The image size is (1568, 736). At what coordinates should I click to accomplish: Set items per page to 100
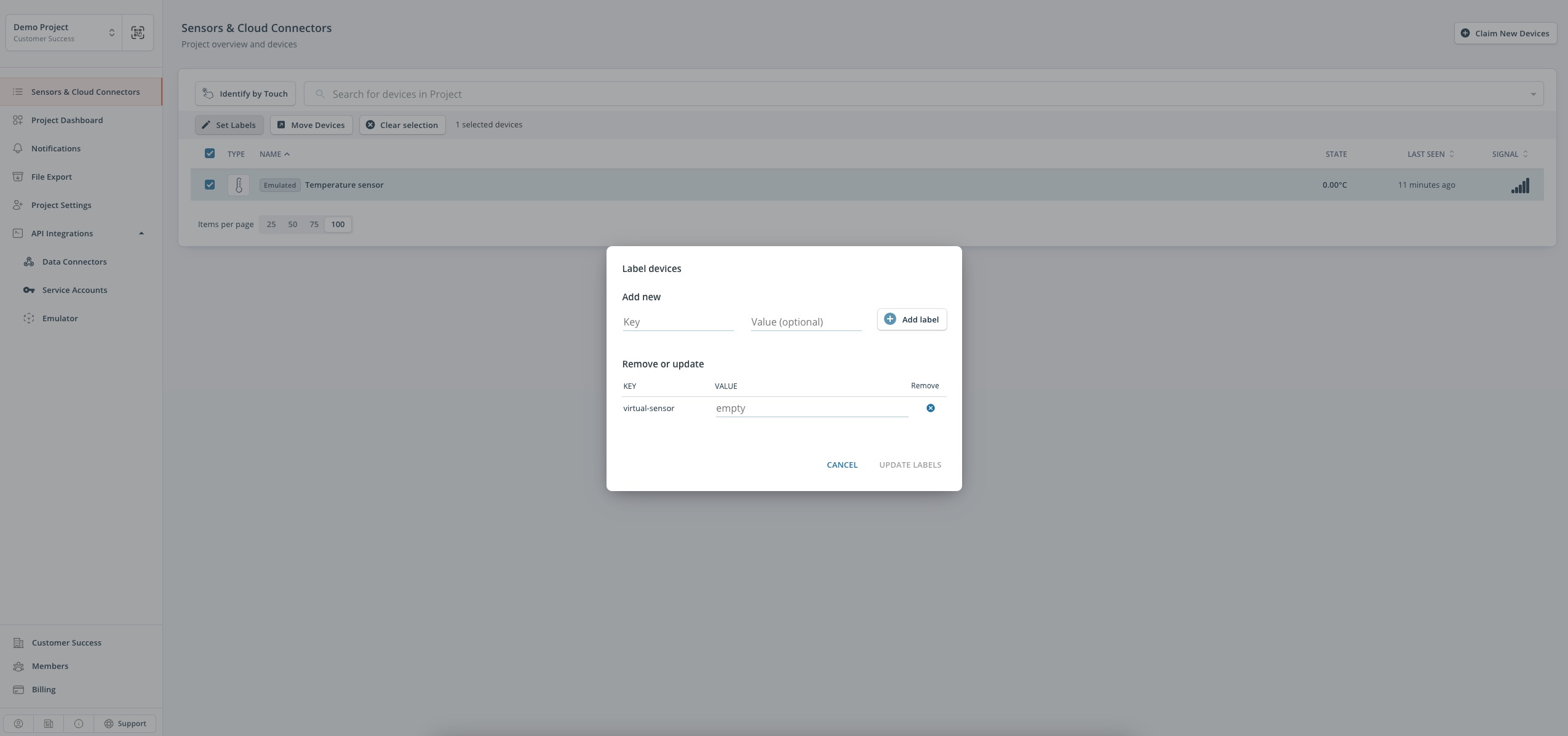pos(338,224)
